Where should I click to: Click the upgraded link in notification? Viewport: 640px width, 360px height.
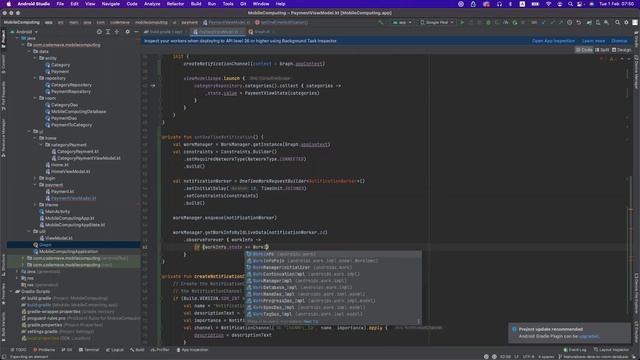[x=589, y=336]
